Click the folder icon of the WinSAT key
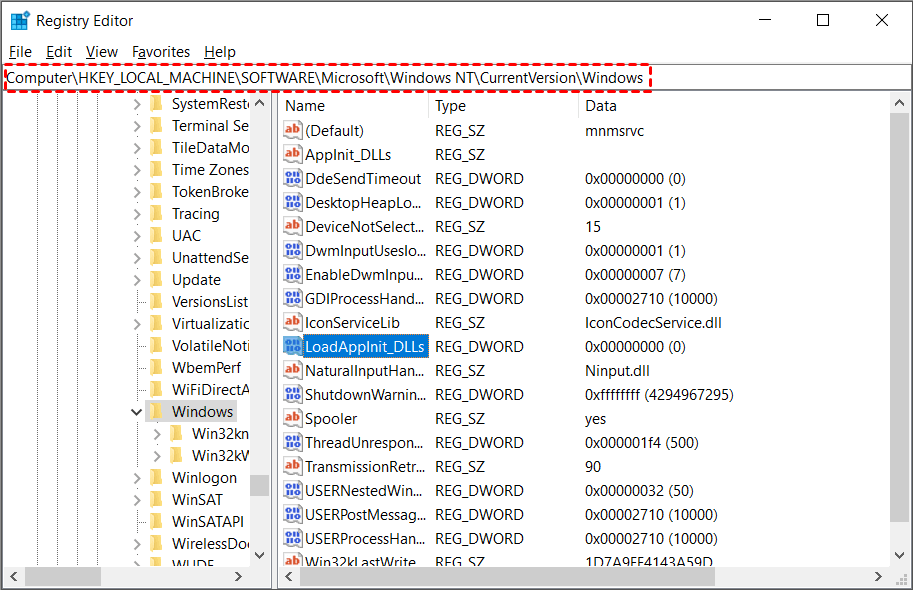 click(x=156, y=500)
